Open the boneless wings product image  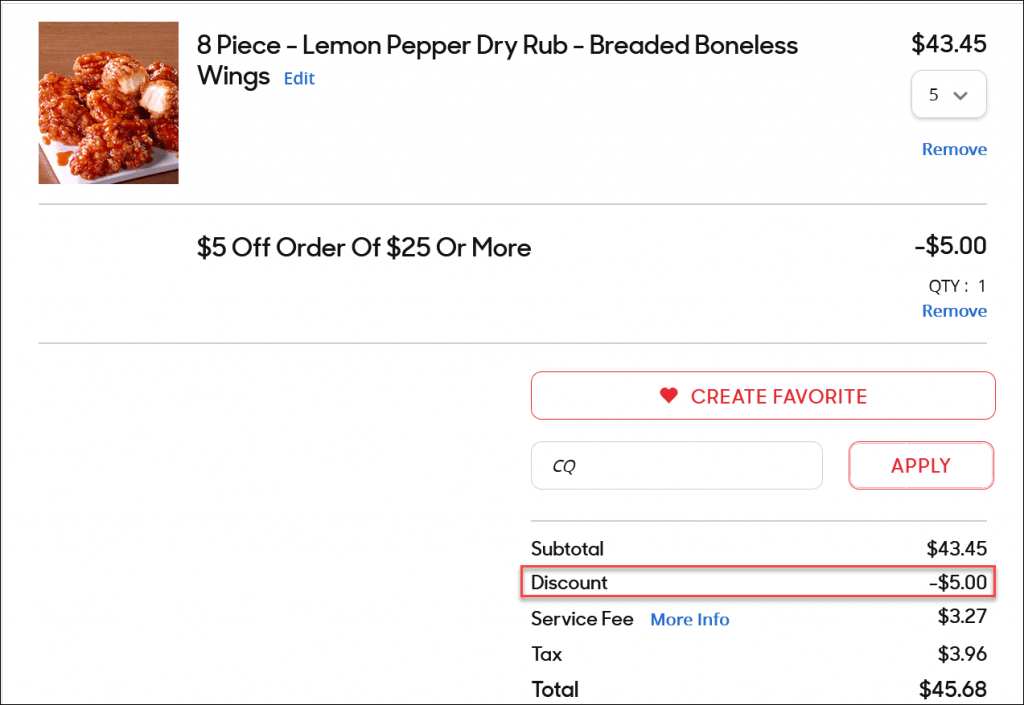point(108,103)
